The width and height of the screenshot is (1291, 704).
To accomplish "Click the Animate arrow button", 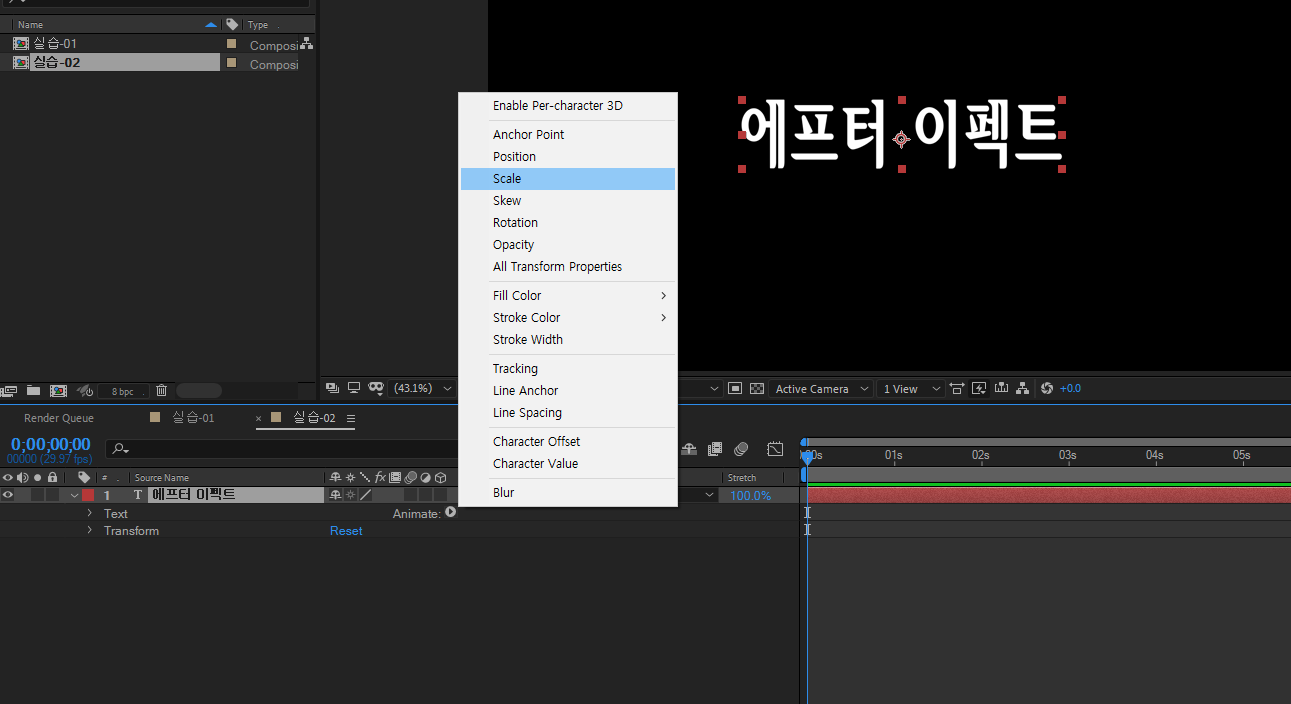I will pos(450,512).
